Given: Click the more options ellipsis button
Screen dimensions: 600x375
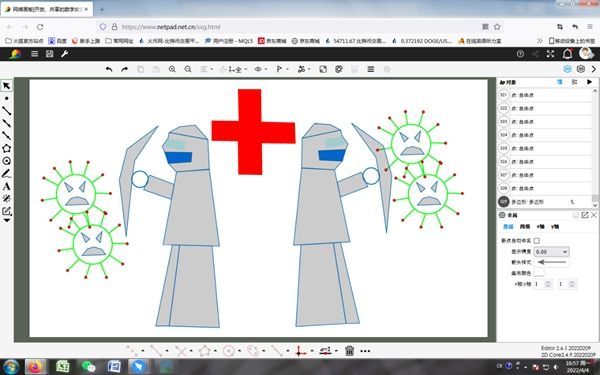Looking at the screenshot, I should pos(365,351).
